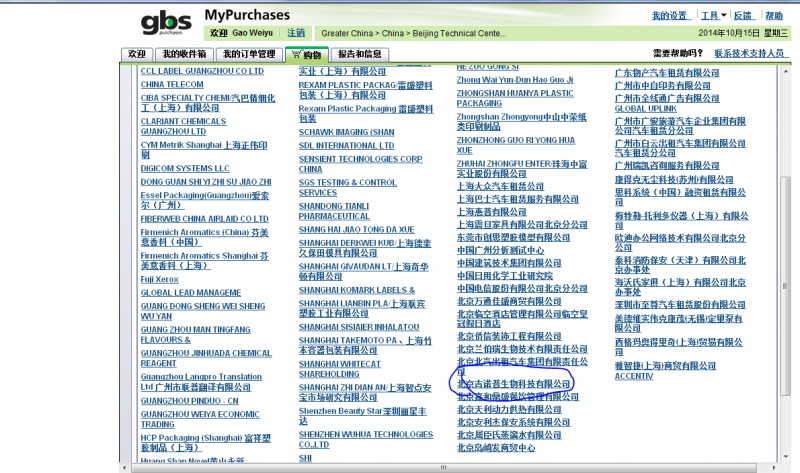The width and height of the screenshot is (800, 473).
Task: Click 联系技术支持人员 support link
Action: point(749,53)
